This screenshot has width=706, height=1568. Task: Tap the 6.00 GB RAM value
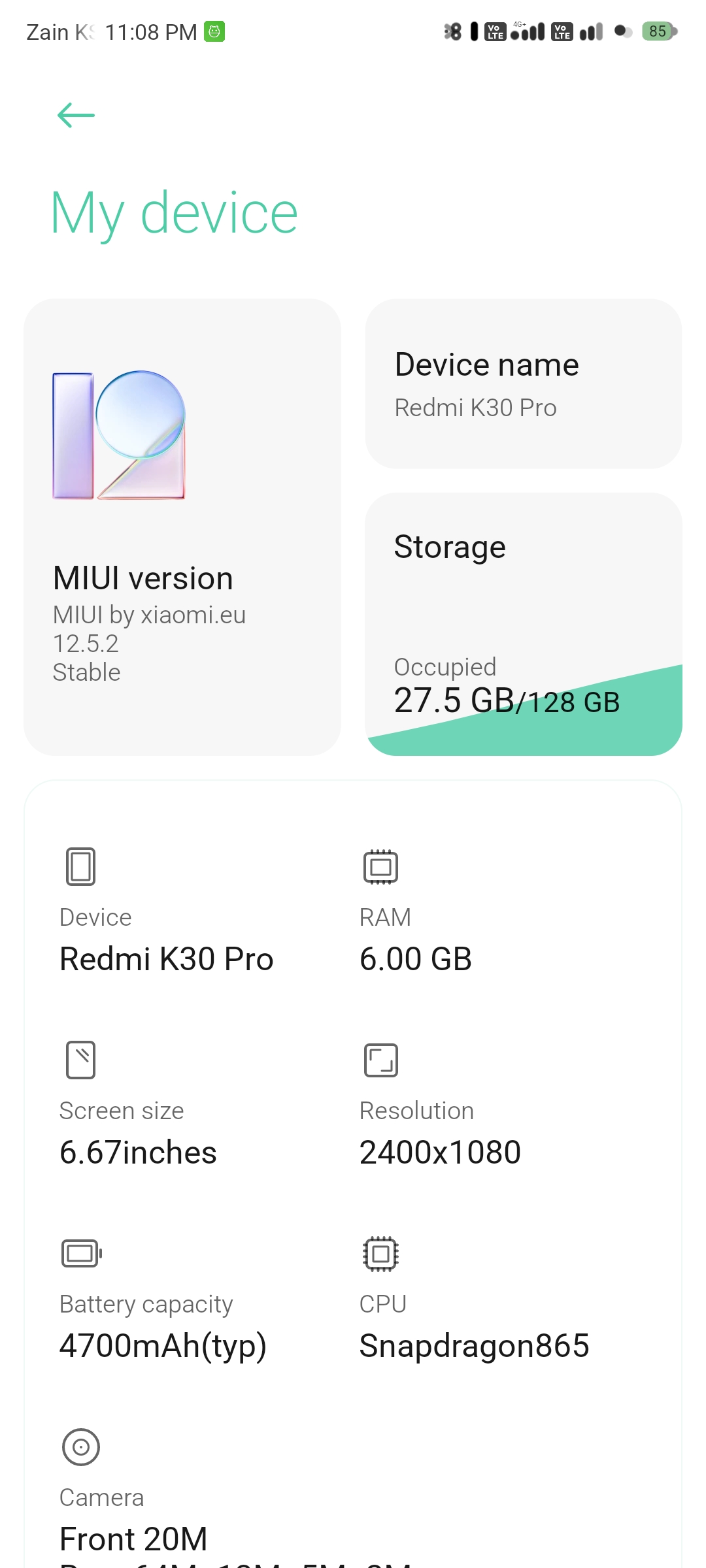415,959
